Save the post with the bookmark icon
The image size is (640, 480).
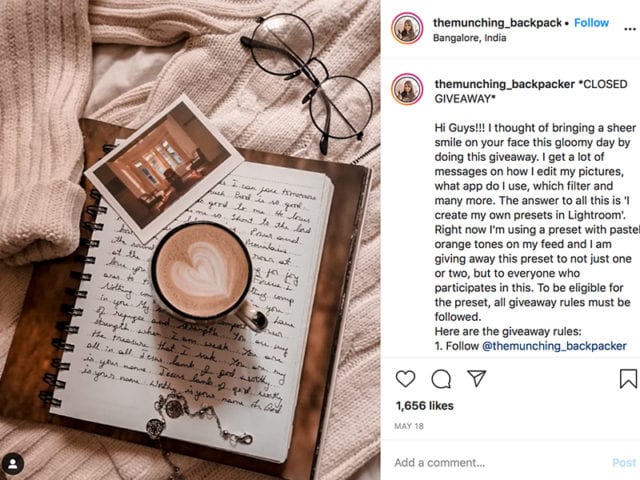click(x=628, y=378)
